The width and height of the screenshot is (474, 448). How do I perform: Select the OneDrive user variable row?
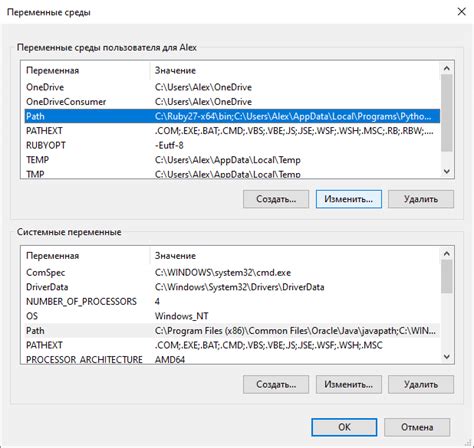[x=232, y=87]
